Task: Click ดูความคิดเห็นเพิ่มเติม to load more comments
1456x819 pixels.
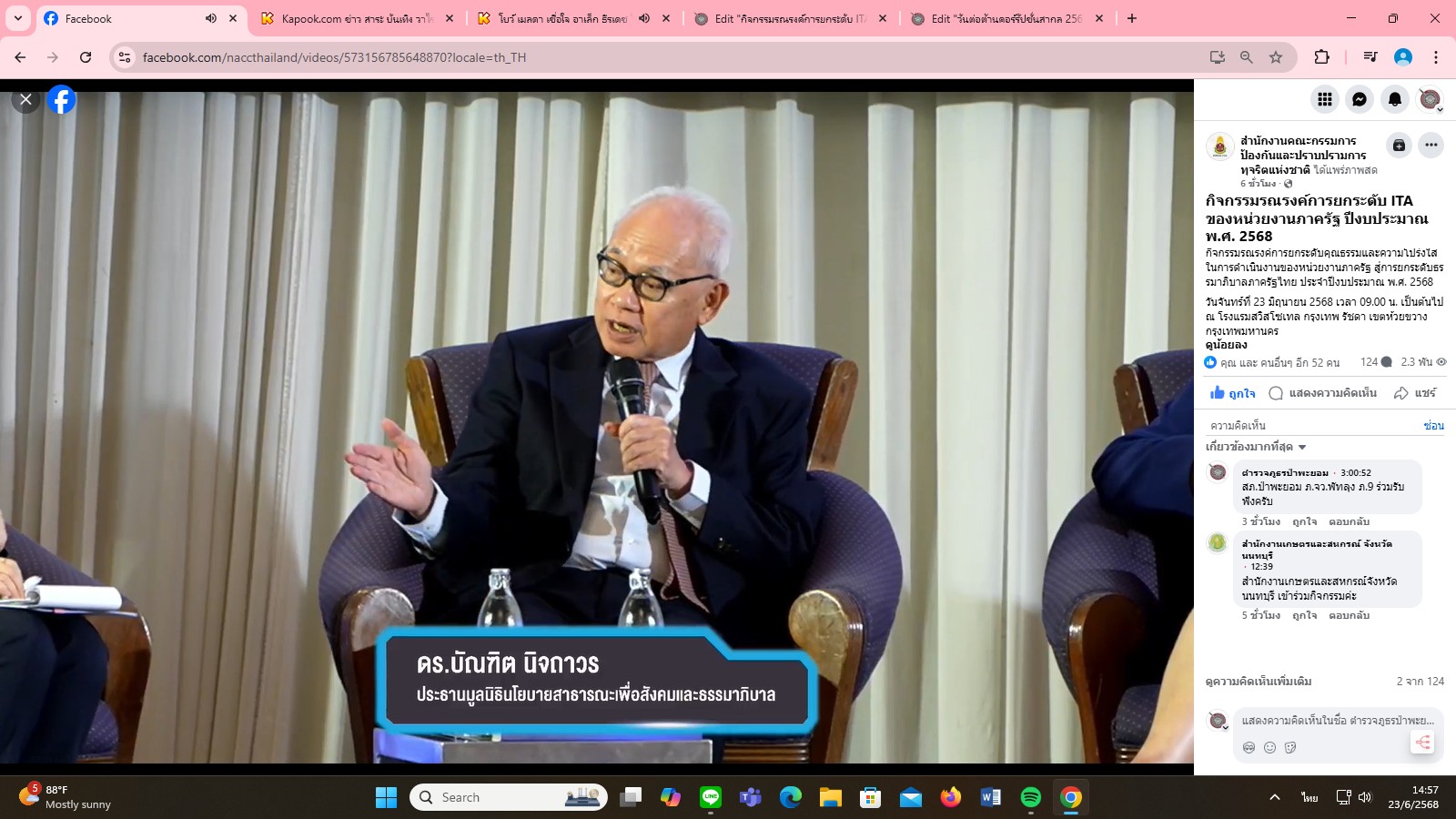Action: point(1259,682)
